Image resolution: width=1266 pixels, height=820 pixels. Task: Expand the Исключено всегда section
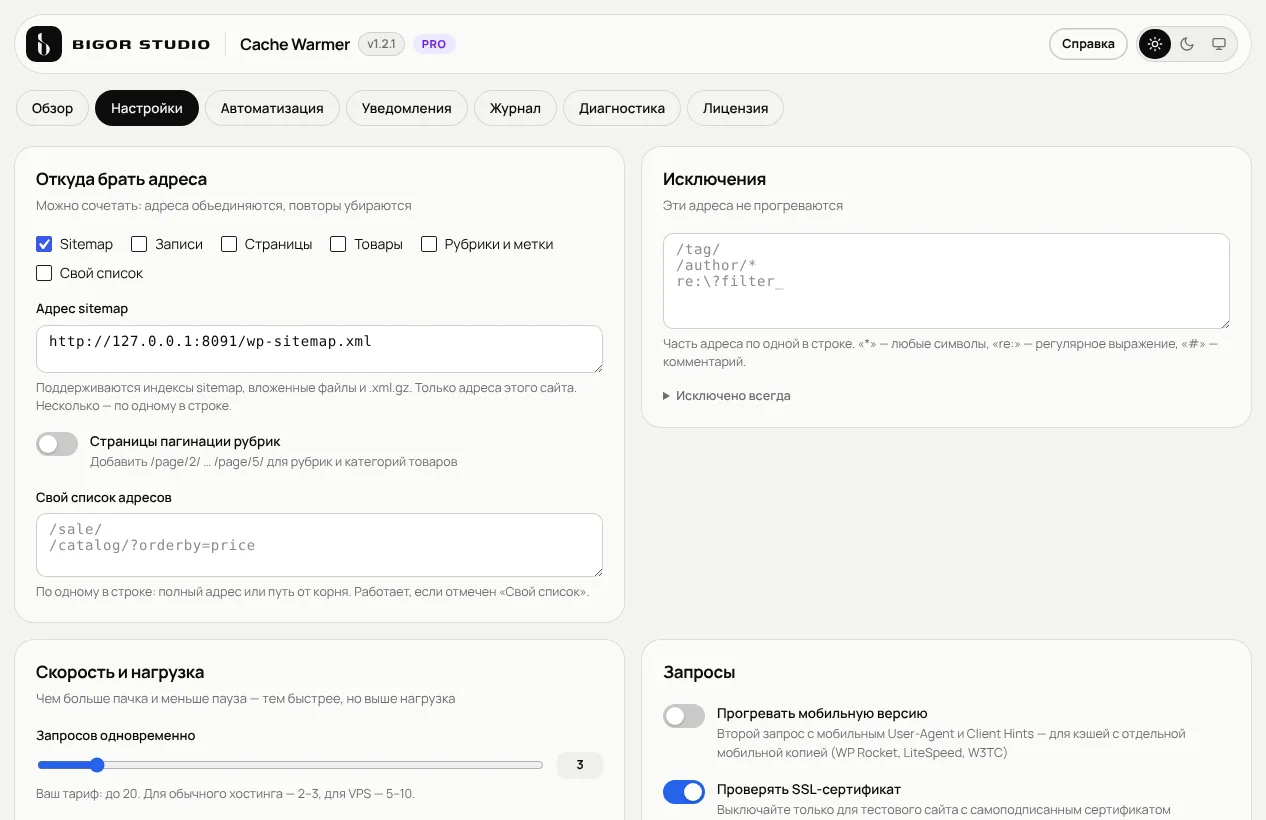pyautogui.click(x=727, y=396)
